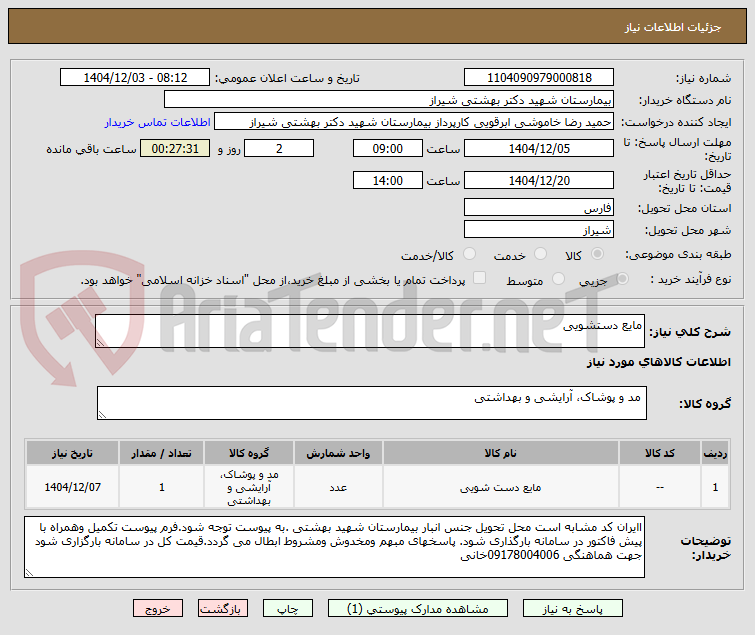This screenshot has width=755, height=635.
Task: Click delivery province field فارس
Action: pyautogui.click(x=539, y=207)
